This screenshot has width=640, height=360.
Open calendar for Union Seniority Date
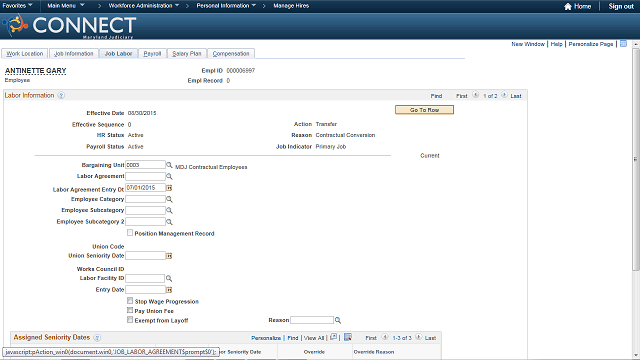point(169,256)
